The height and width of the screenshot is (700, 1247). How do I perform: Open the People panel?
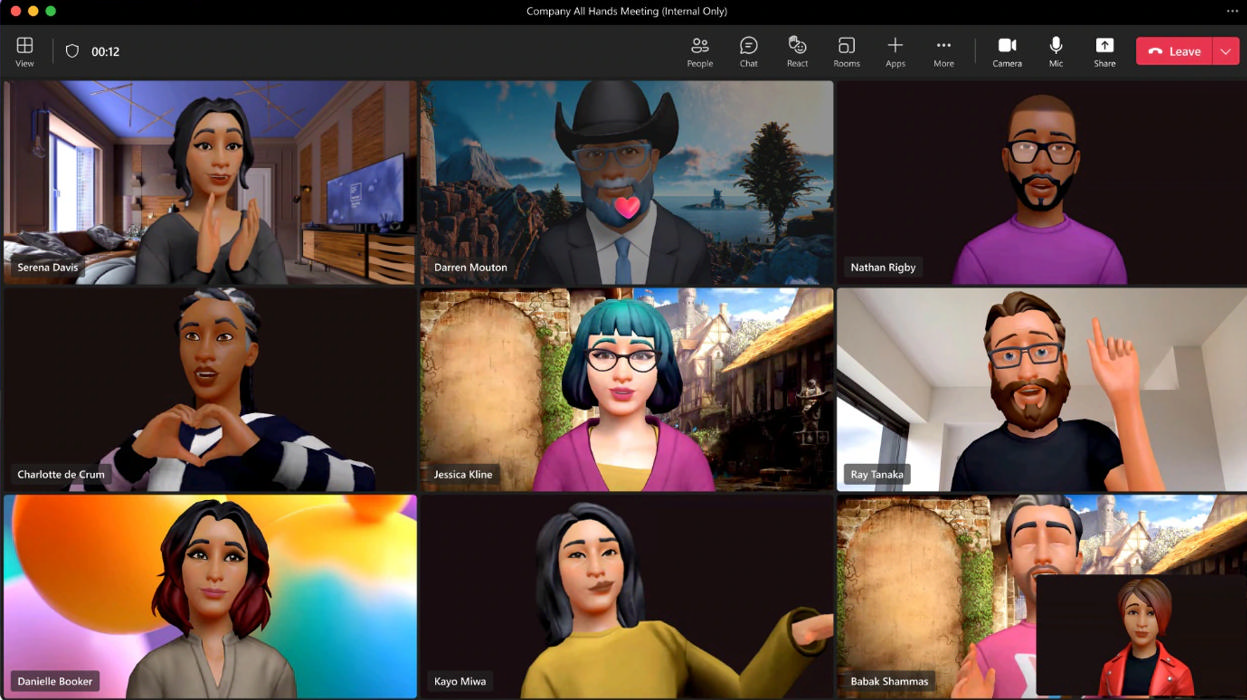click(x=700, y=52)
